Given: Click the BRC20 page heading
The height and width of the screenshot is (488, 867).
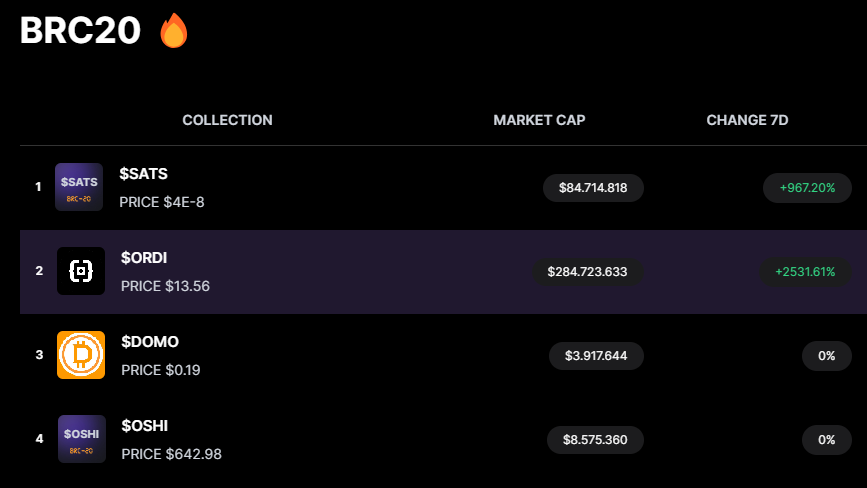Looking at the screenshot, I should point(81,30).
